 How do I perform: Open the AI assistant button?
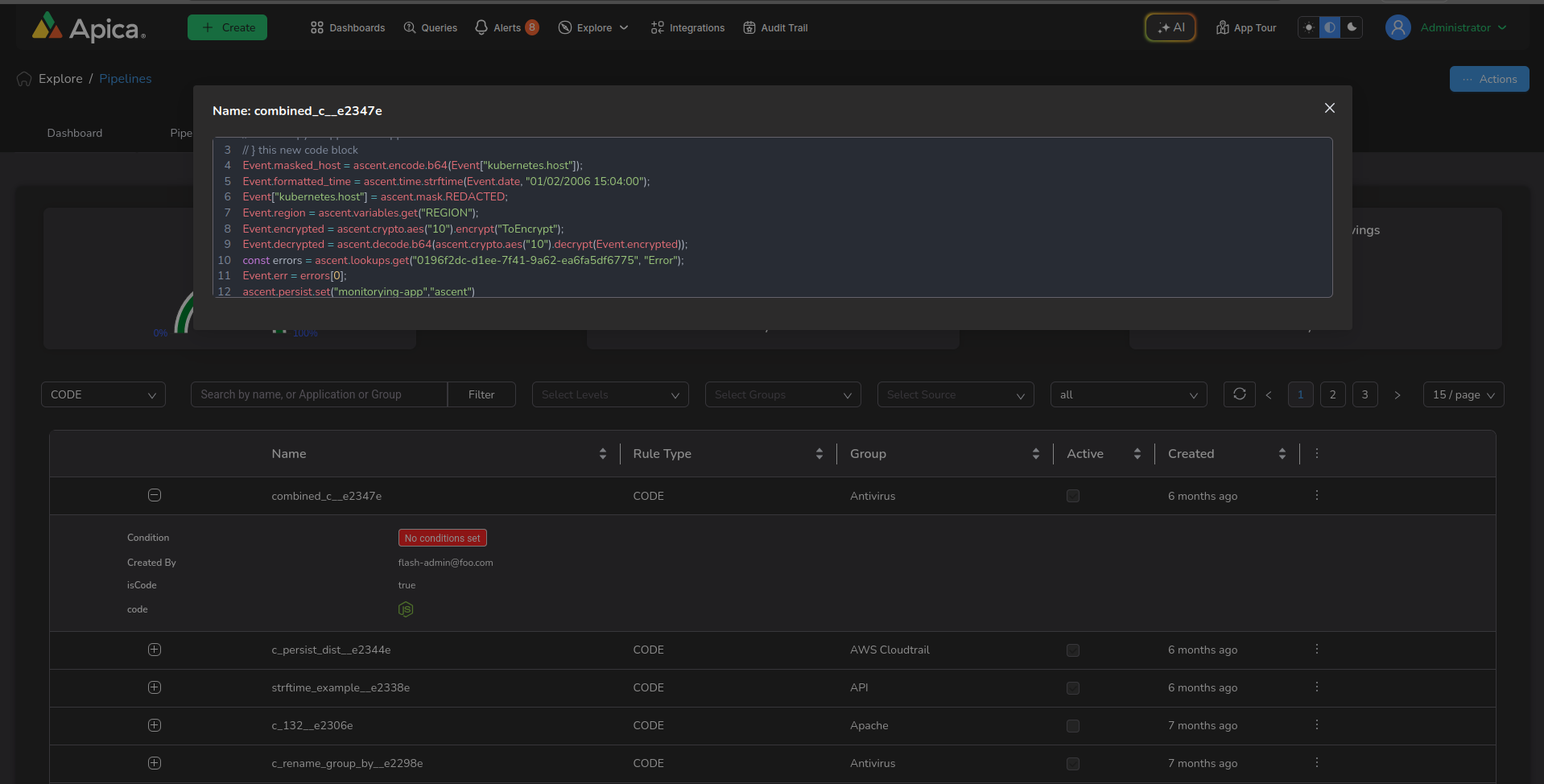1170,27
